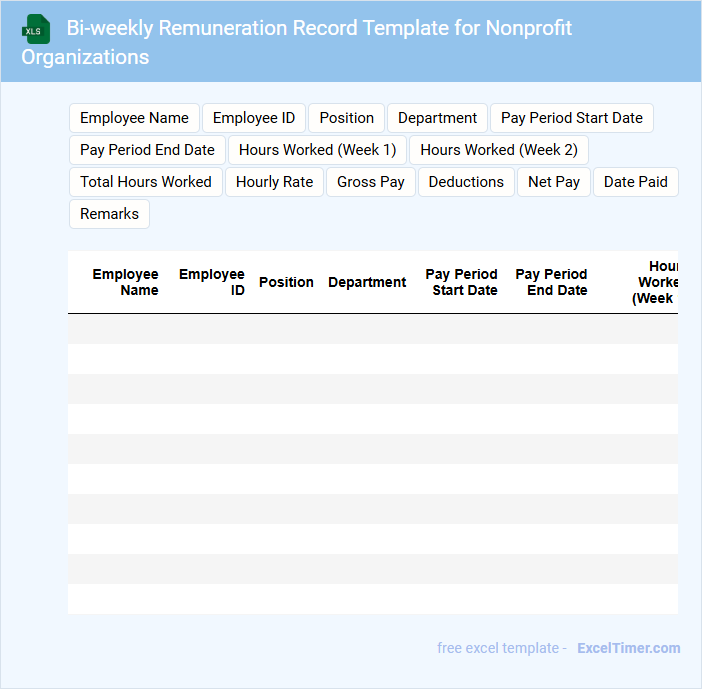The width and height of the screenshot is (702, 689).
Task: Select the Employee ID tag
Action: click(x=254, y=118)
